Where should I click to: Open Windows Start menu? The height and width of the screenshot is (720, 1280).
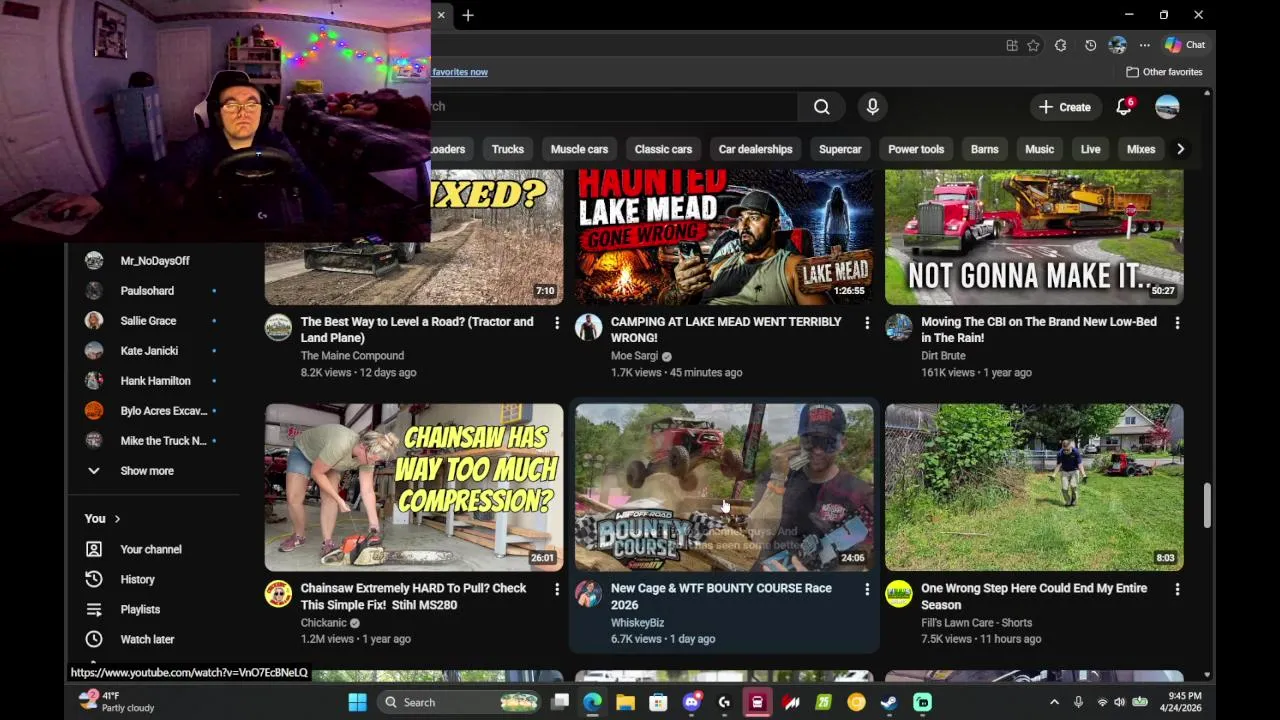tap(357, 702)
